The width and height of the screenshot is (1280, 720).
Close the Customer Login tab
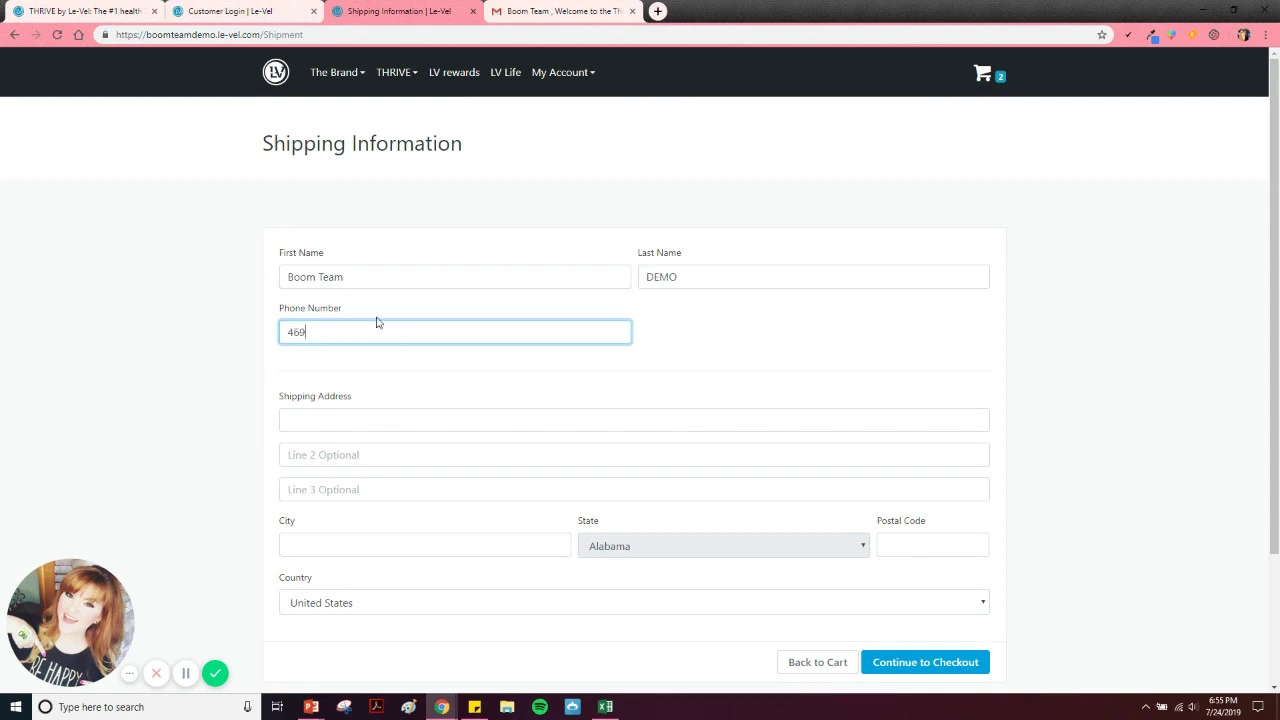(x=314, y=11)
